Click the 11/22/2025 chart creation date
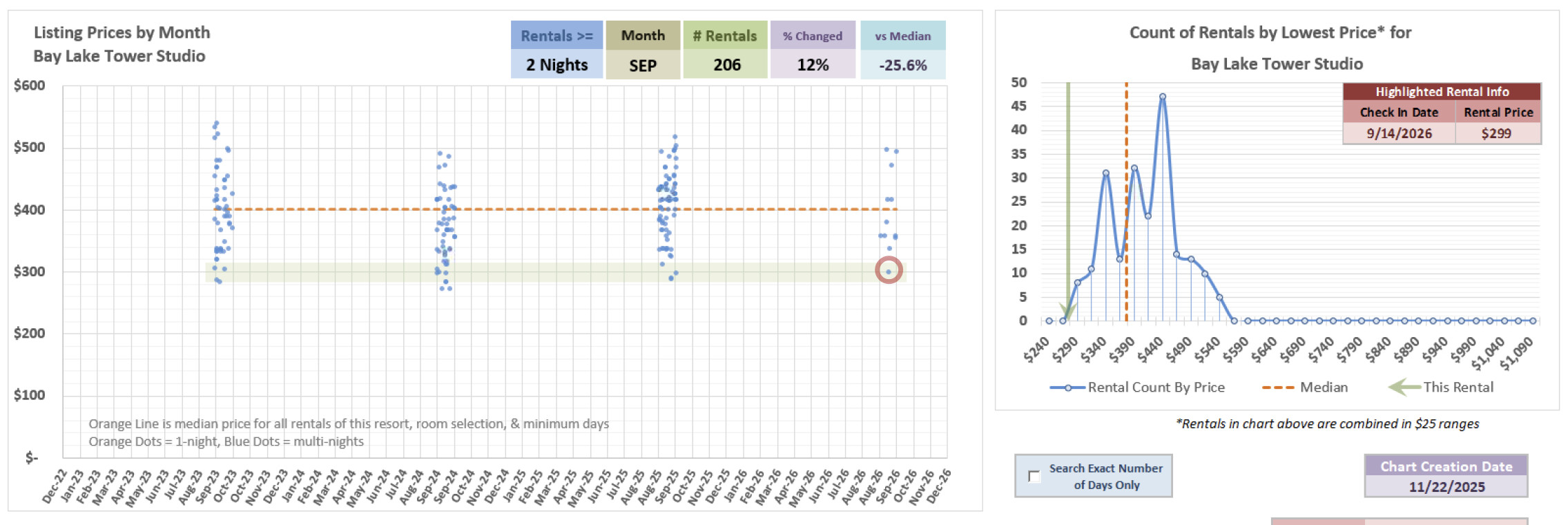The image size is (1568, 525). [x=1446, y=487]
